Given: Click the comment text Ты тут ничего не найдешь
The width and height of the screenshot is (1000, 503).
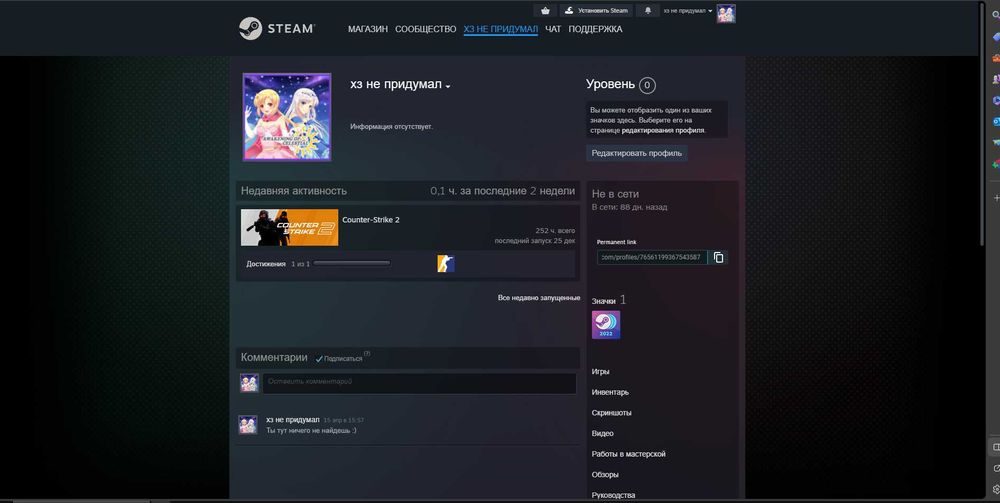Looking at the screenshot, I should click(x=311, y=430).
